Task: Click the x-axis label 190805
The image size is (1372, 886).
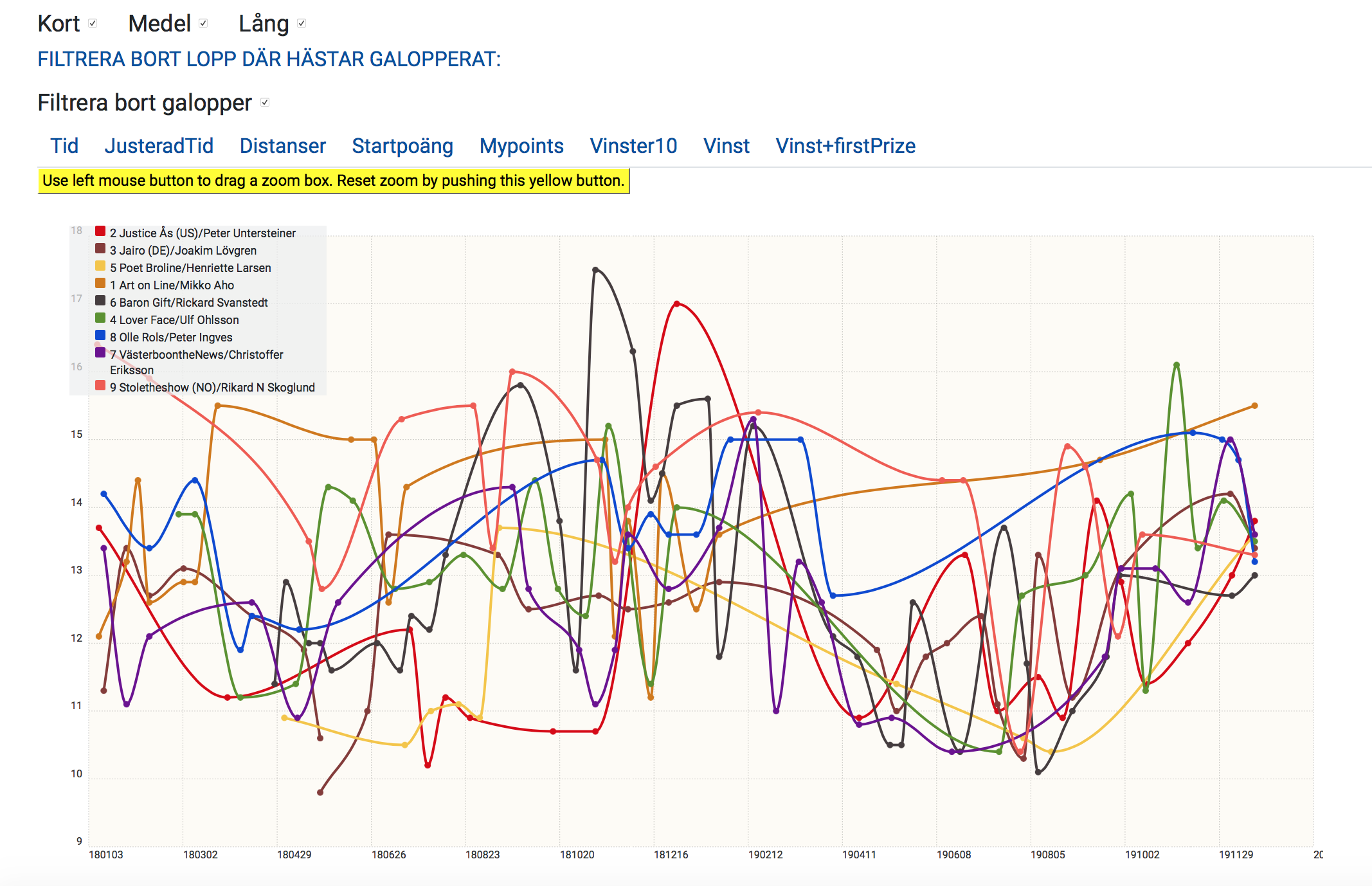Action: (x=1048, y=854)
